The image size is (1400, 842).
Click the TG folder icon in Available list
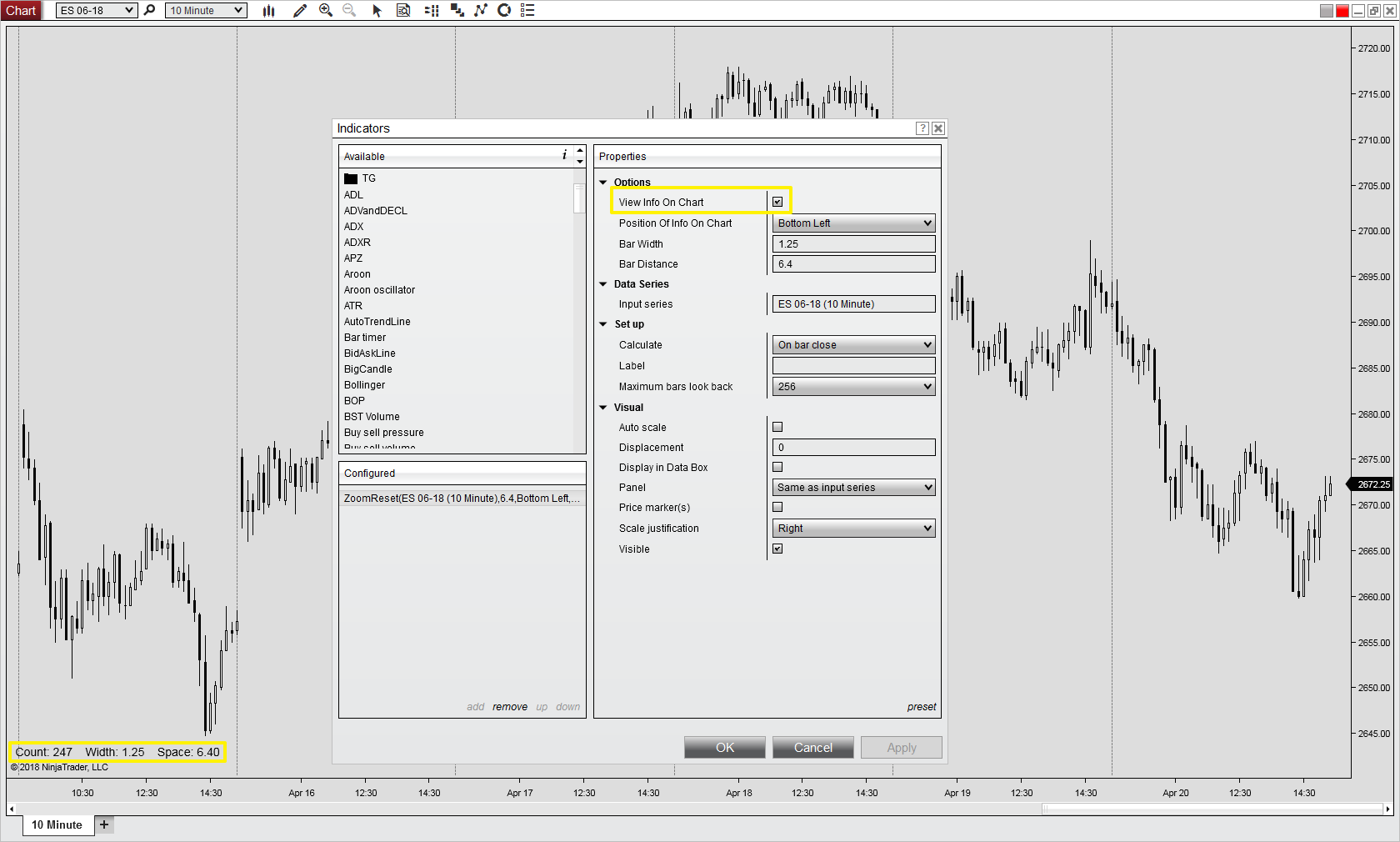coord(351,178)
